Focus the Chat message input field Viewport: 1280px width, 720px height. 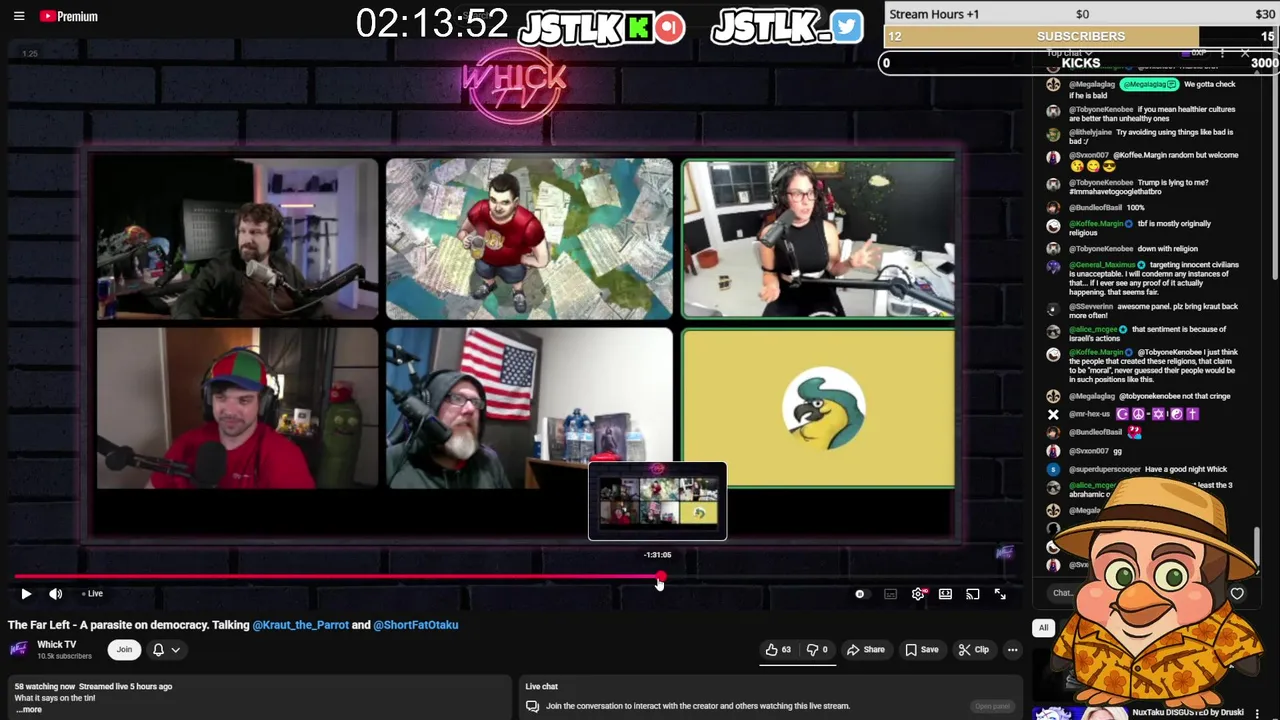[x=1062, y=593]
